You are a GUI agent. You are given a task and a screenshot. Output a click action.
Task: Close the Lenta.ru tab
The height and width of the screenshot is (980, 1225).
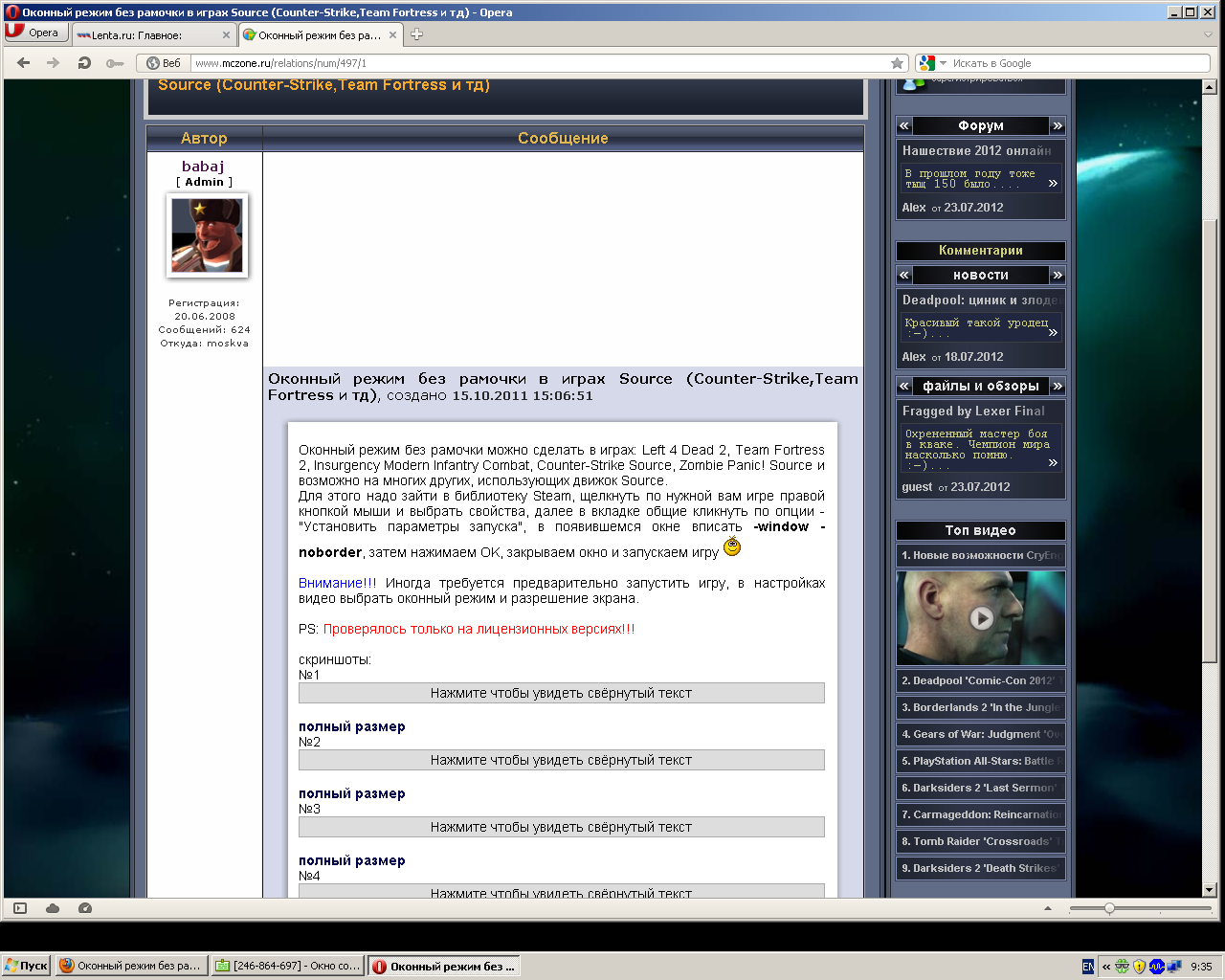click(x=226, y=34)
